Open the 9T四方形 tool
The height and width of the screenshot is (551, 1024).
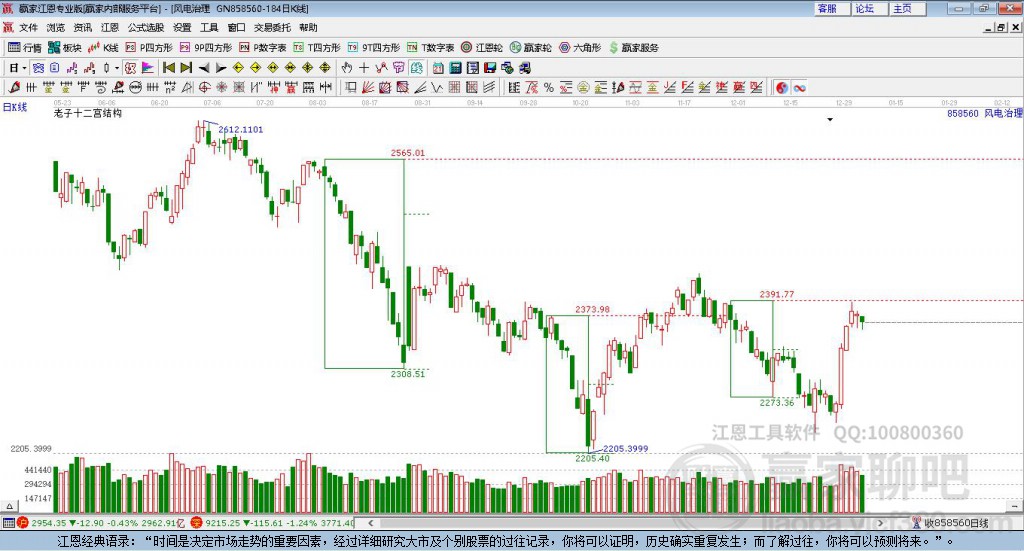pos(374,48)
